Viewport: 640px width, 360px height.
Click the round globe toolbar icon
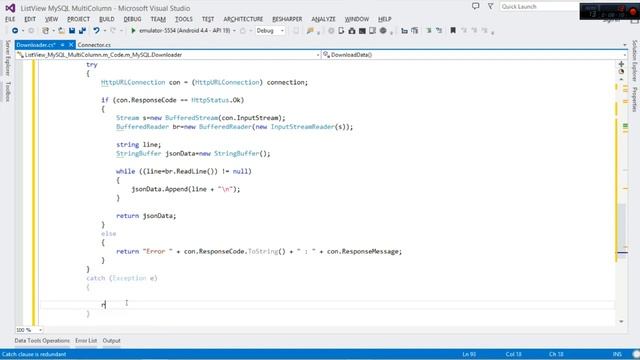pyautogui.click(x=383, y=31)
